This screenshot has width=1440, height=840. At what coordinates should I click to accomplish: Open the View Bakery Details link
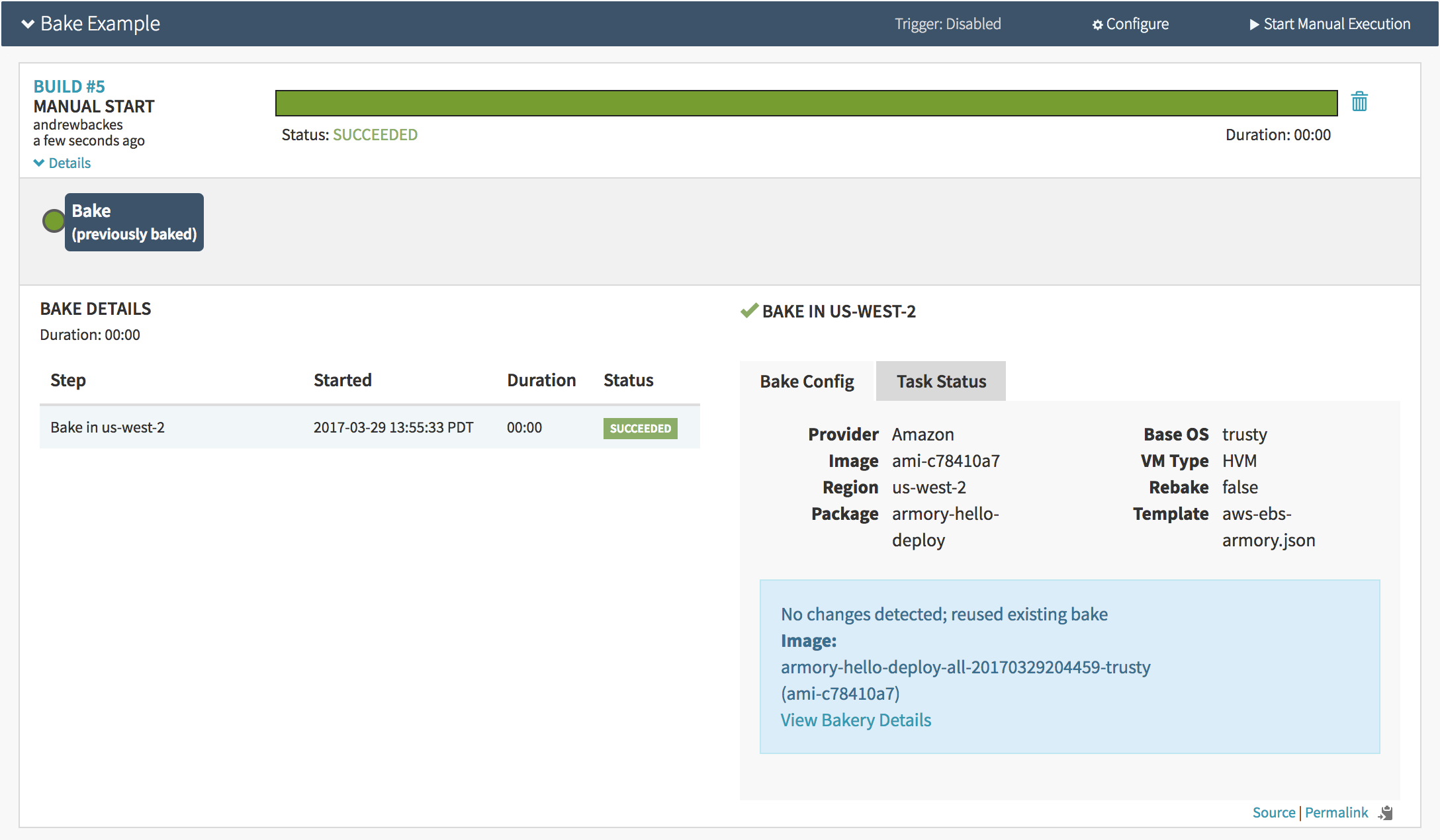click(856, 720)
